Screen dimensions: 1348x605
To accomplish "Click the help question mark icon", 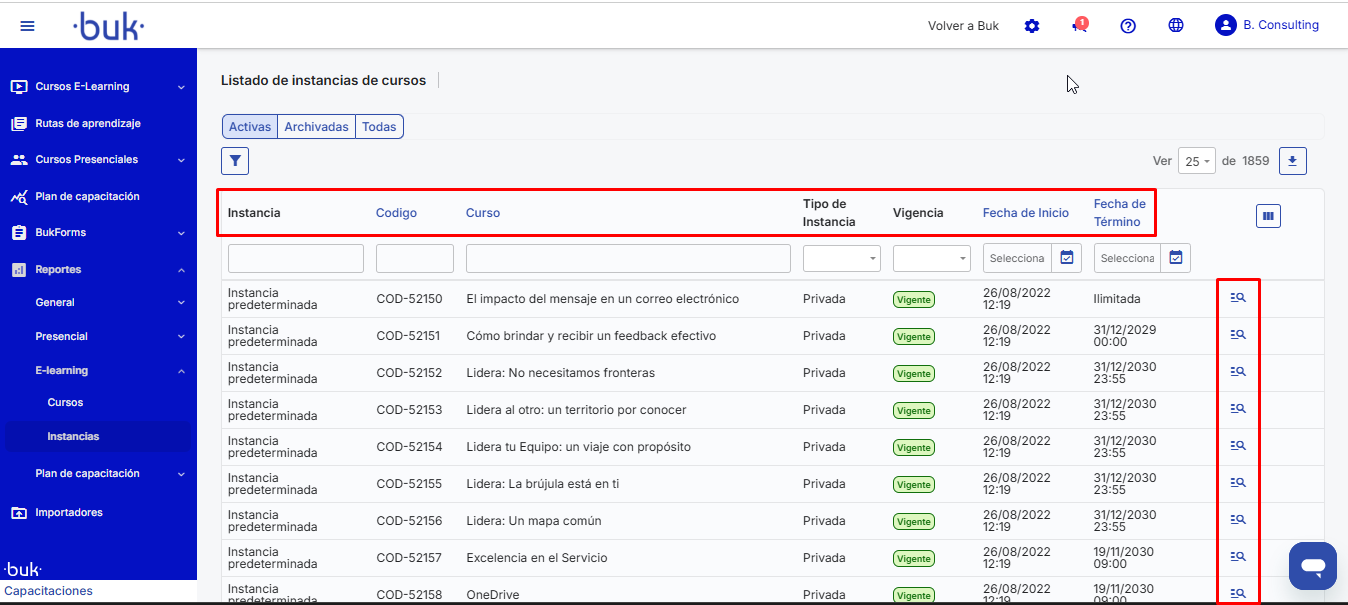I will pos(1128,26).
